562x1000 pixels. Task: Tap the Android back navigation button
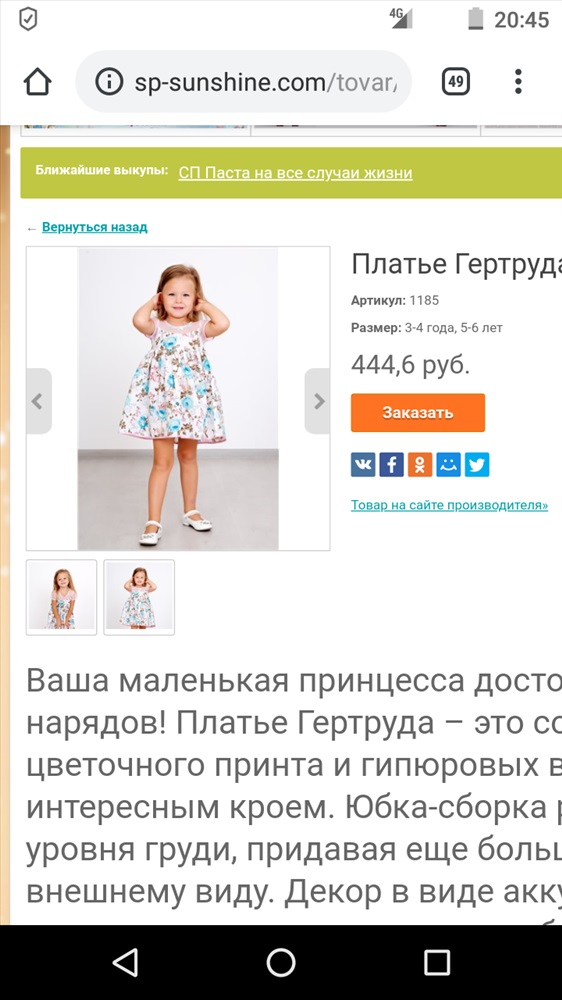tap(125, 962)
